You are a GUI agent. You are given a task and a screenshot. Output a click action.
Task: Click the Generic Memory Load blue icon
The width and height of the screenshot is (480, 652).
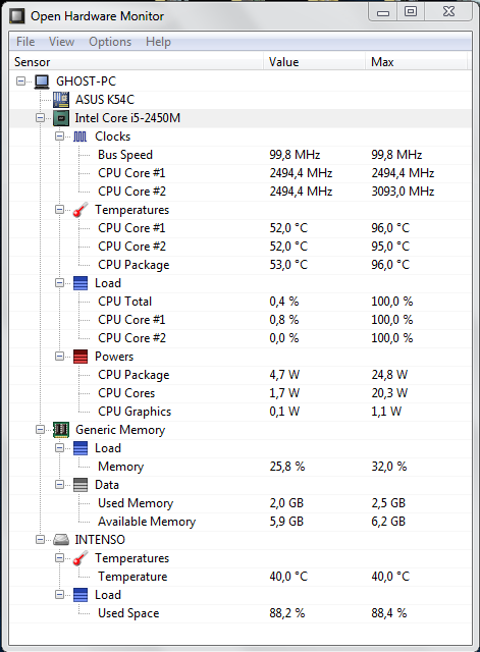point(80,448)
